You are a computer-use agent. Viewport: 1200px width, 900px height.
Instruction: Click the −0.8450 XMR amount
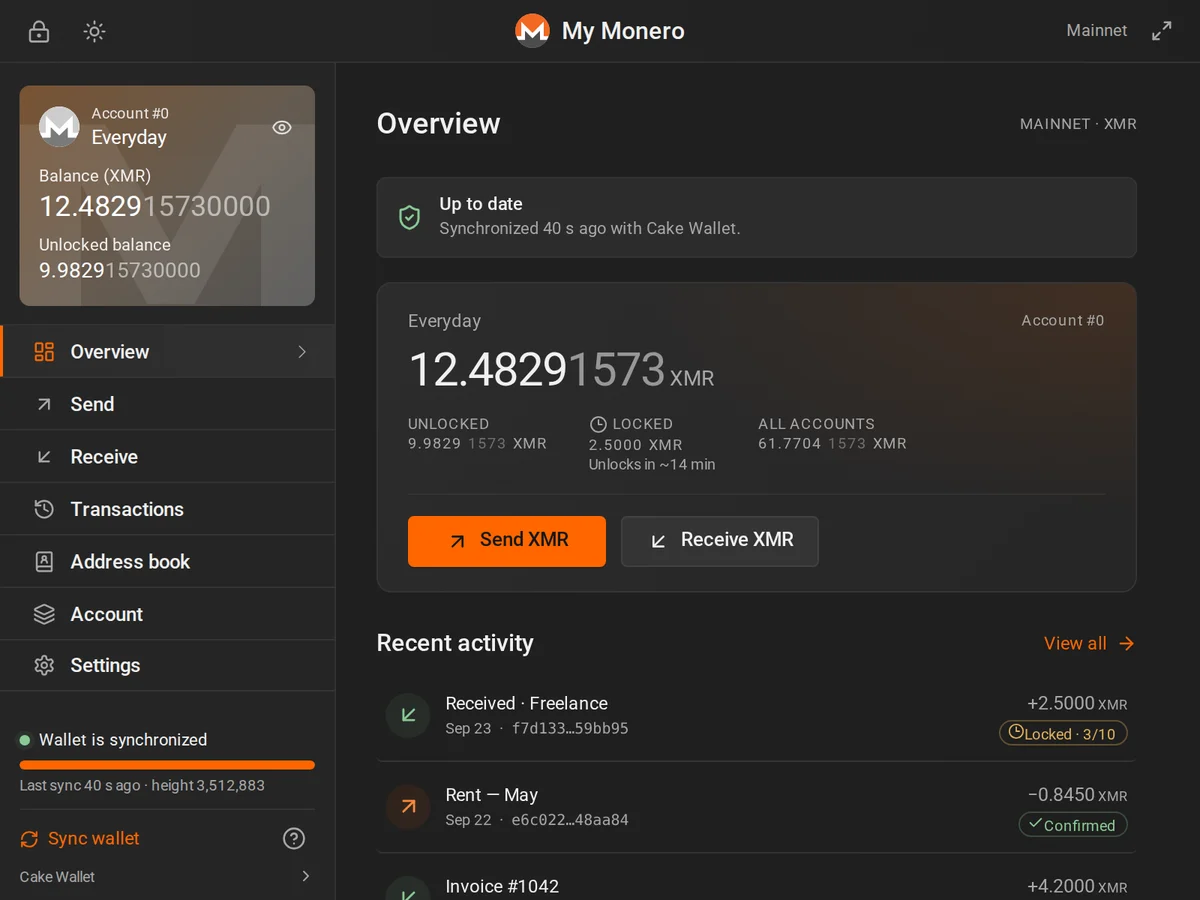(x=1077, y=796)
